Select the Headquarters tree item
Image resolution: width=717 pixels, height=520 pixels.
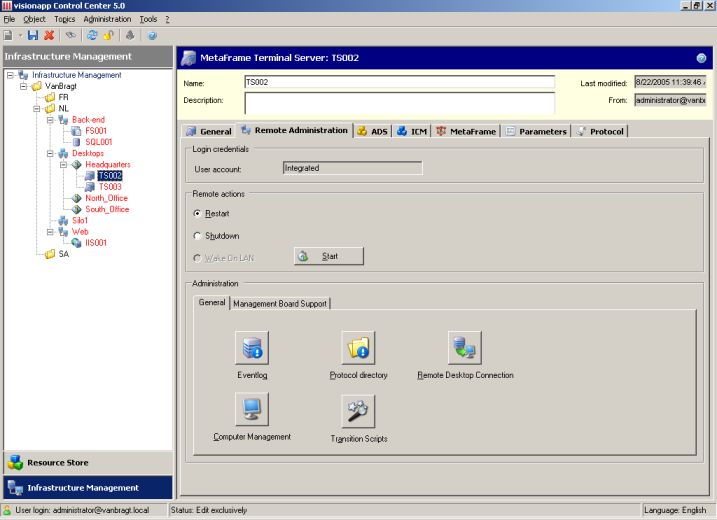[x=108, y=165]
